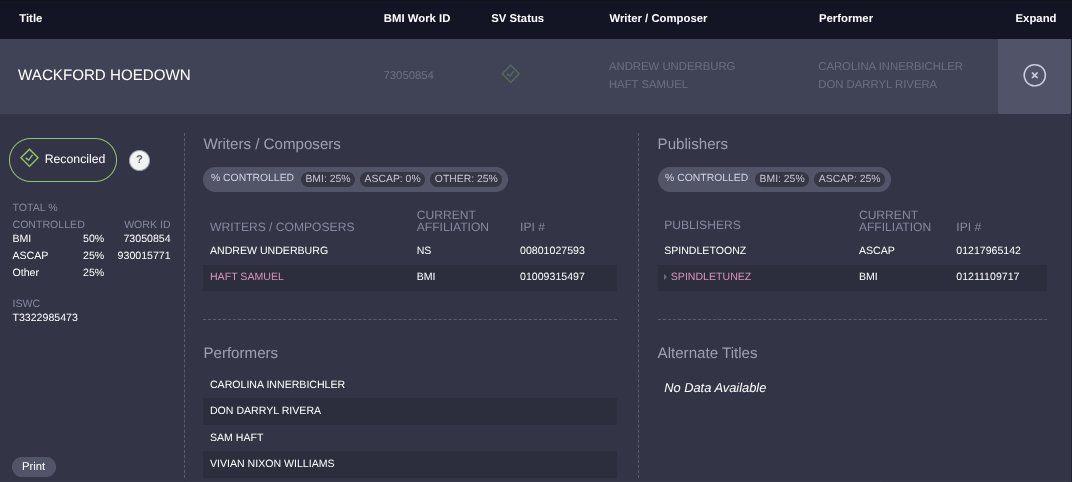Viewport: 1072px width, 482px height.
Task: Click the work ID 73050854 in header row
Action: 409,75
